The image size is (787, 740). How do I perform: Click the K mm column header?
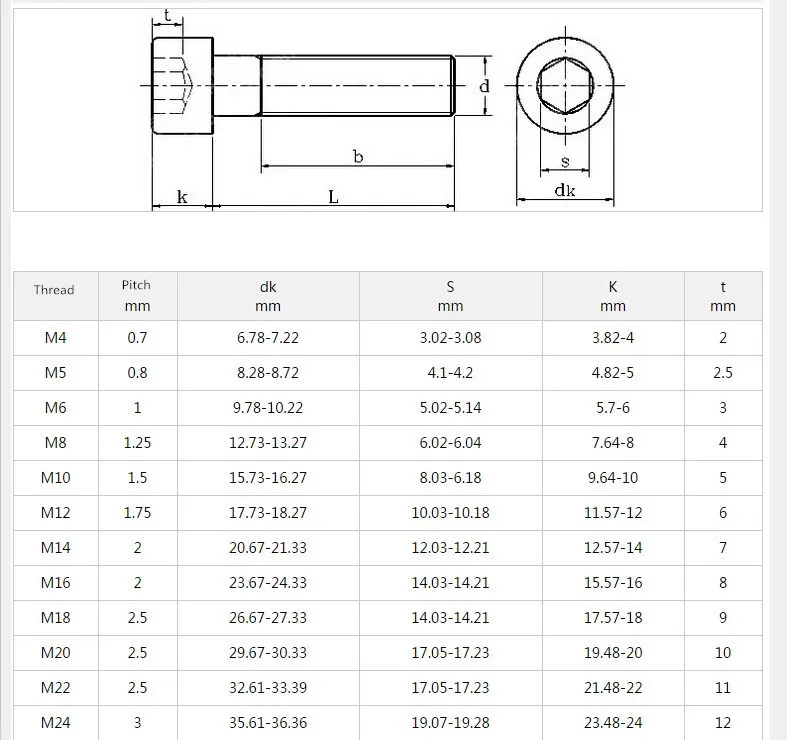coord(613,296)
